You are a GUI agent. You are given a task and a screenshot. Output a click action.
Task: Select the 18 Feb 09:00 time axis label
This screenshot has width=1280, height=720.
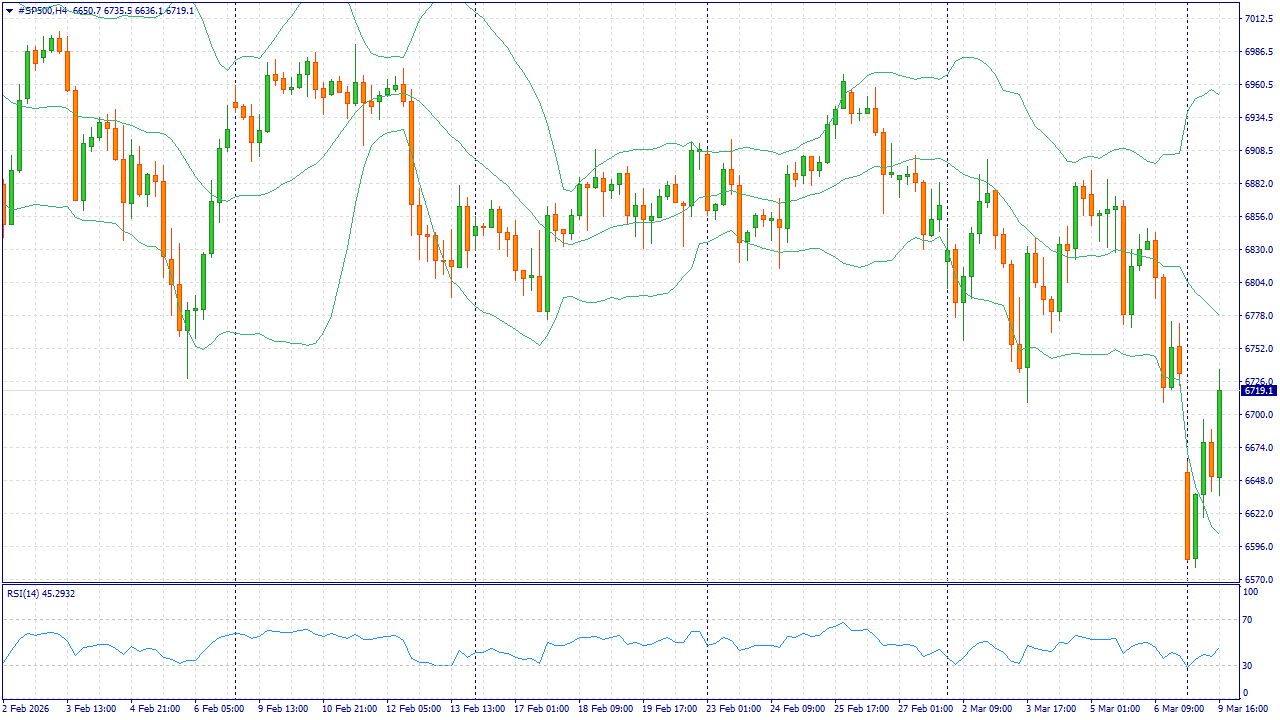tap(607, 709)
